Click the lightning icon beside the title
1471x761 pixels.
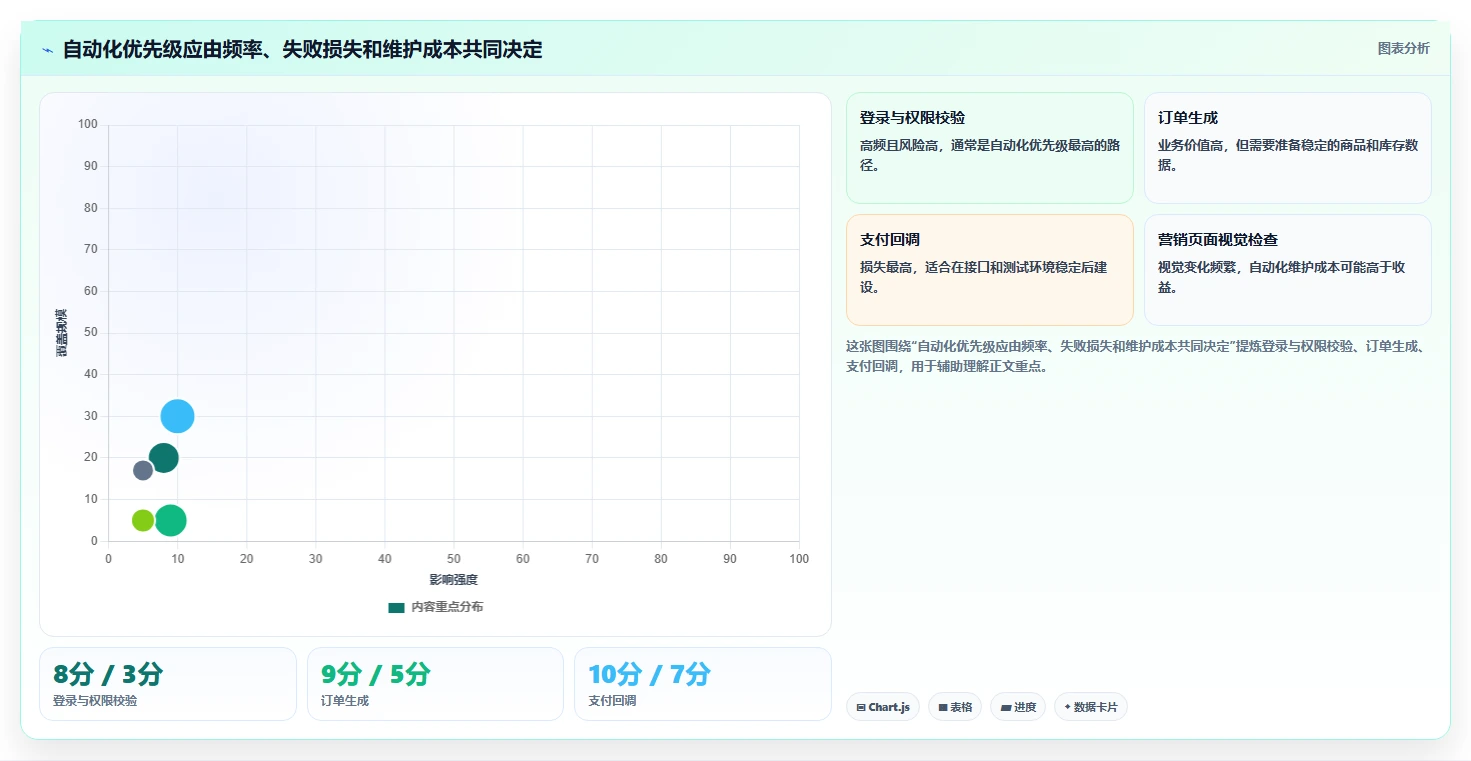point(47,50)
